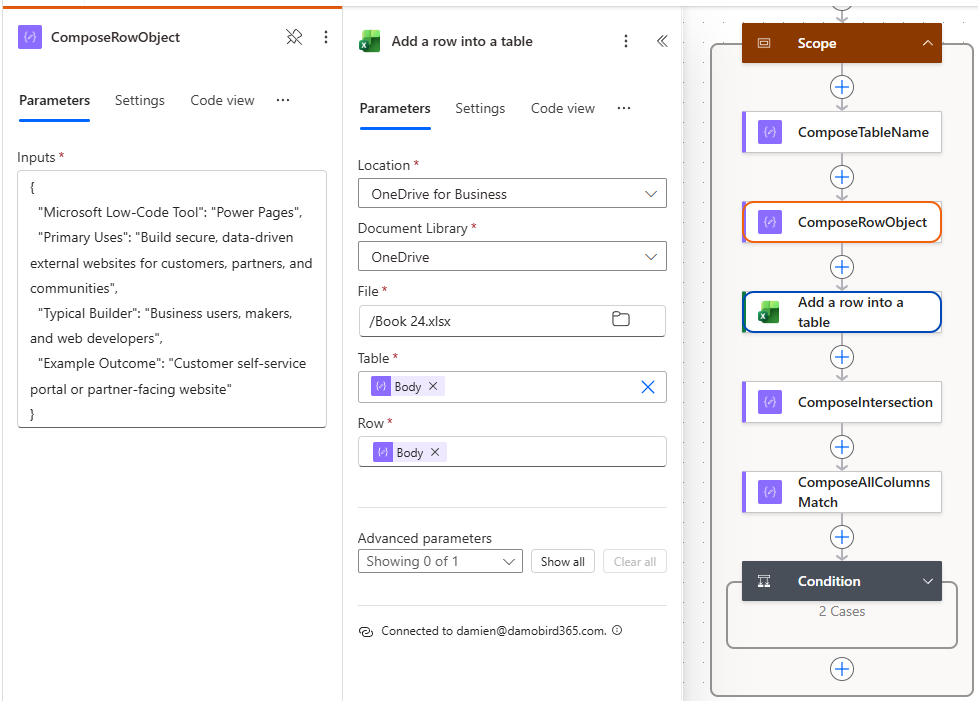Click connection info icon
Image resolution: width=978 pixels, height=701 pixels.
pyautogui.click(x=617, y=631)
